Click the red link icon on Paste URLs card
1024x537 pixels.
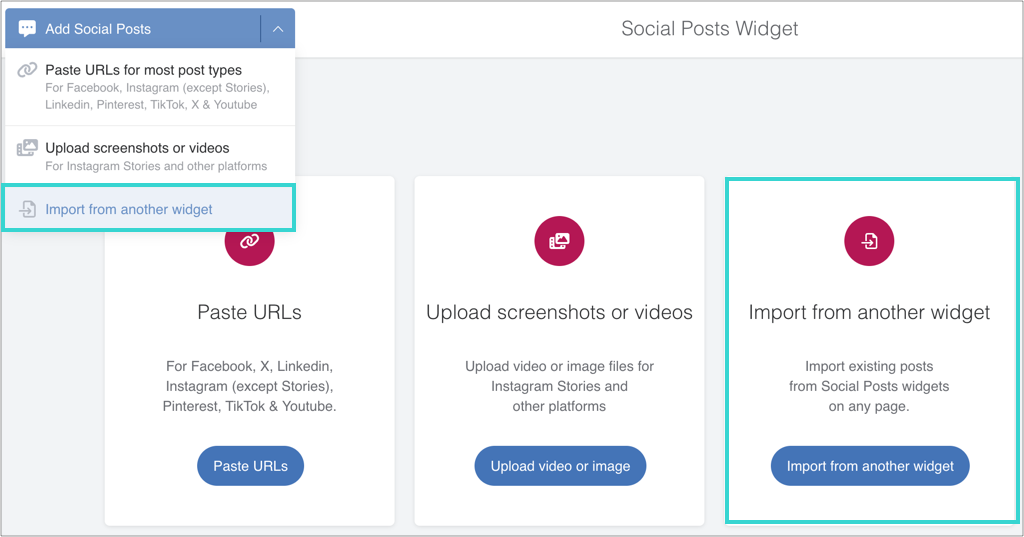249,241
